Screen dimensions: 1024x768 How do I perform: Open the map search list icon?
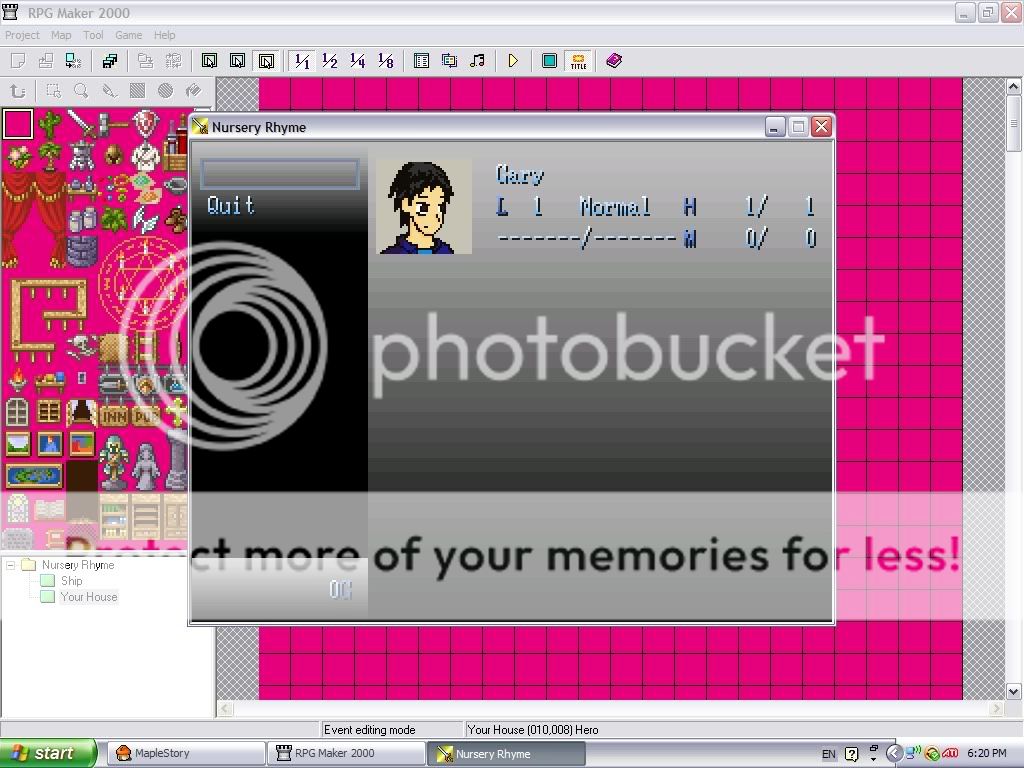[x=421, y=61]
